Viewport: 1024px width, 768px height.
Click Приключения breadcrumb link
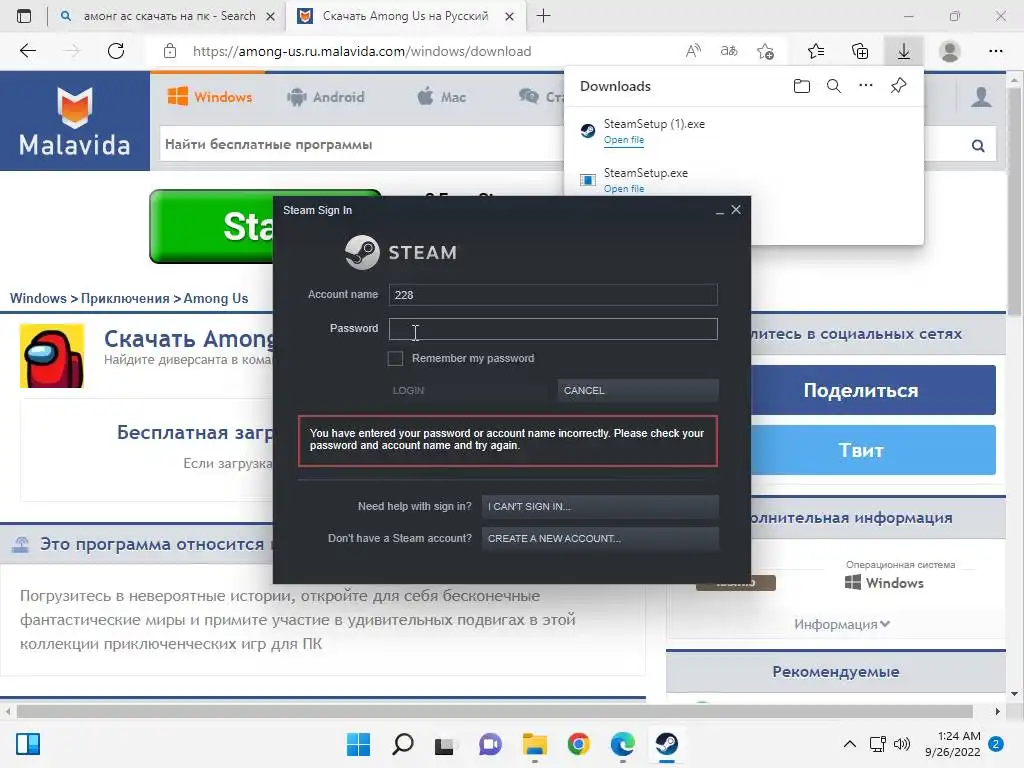125,298
